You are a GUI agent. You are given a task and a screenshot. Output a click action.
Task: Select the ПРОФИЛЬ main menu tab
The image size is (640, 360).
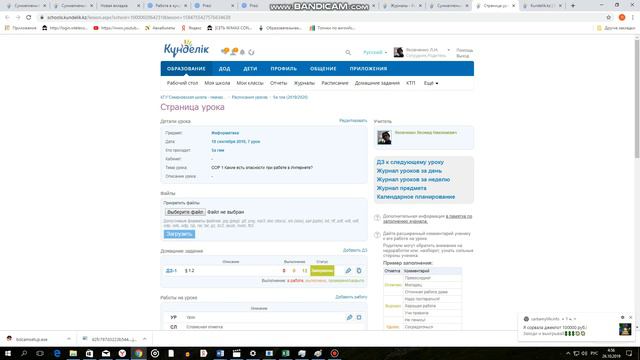(x=284, y=69)
